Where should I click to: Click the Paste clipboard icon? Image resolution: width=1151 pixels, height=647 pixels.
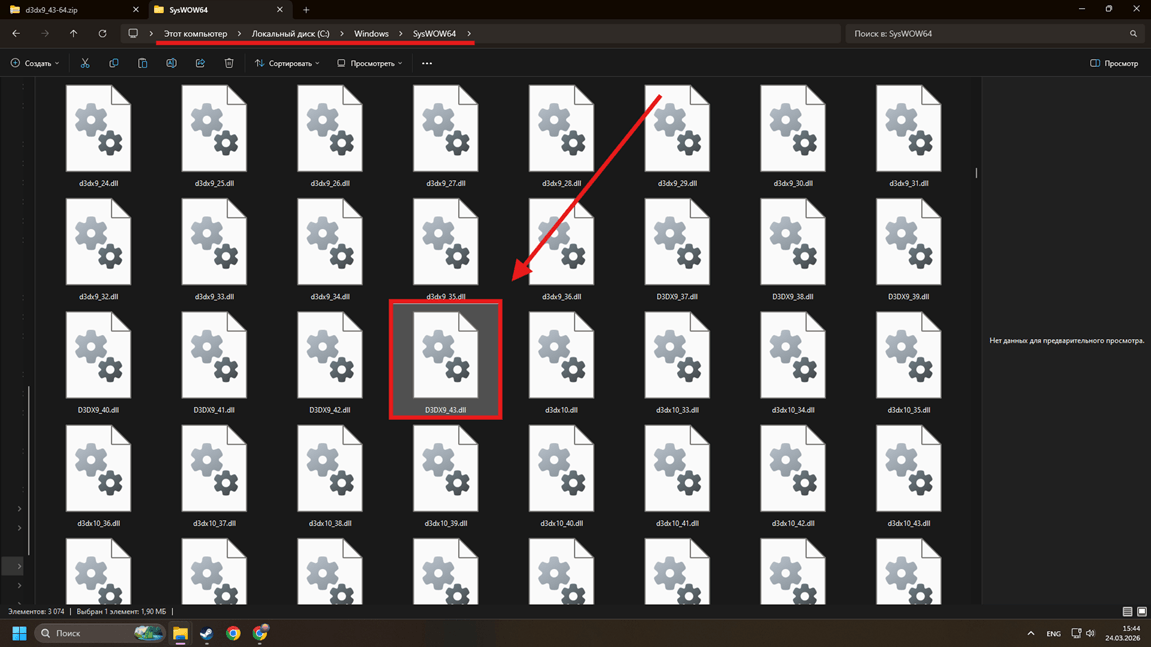142,63
